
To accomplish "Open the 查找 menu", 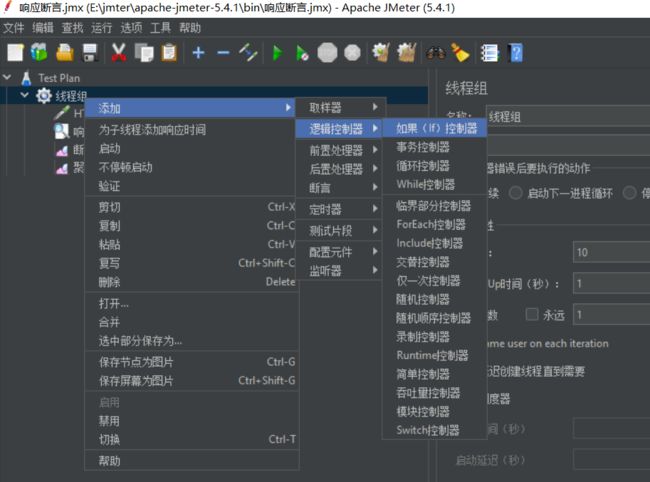I will coord(73,28).
